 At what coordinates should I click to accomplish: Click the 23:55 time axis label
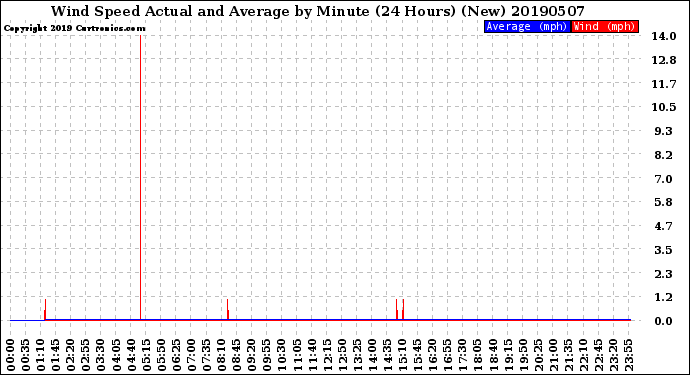tap(628, 355)
